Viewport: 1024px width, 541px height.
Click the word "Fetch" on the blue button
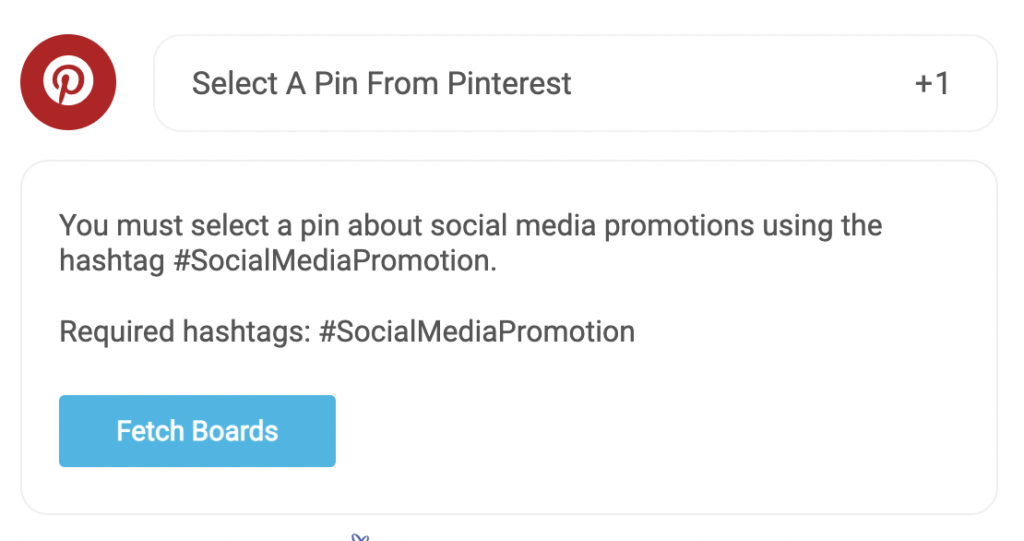tap(150, 431)
